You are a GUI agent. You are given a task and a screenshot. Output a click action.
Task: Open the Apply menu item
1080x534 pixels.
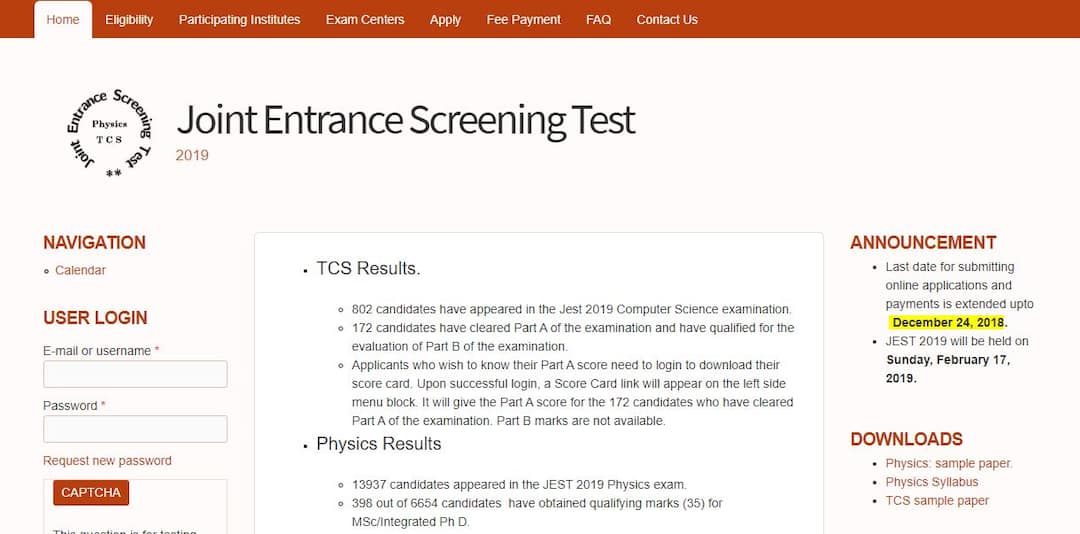(x=445, y=19)
